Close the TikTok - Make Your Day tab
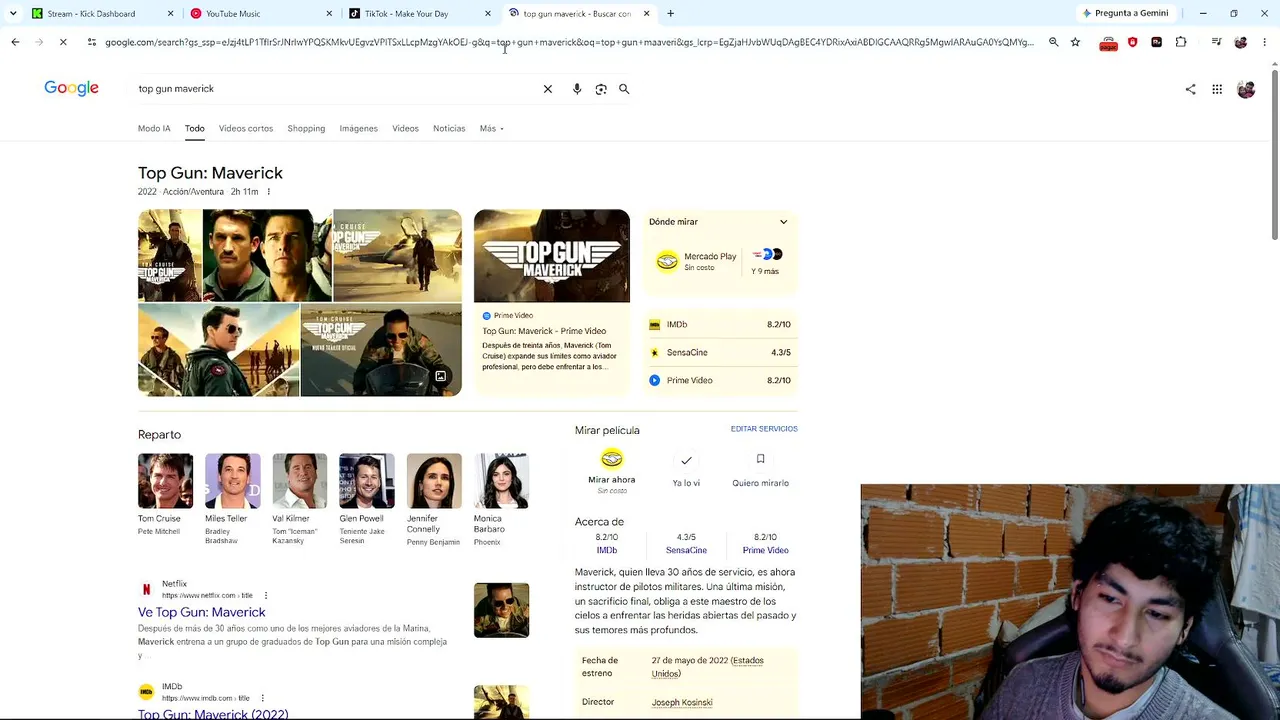Image resolution: width=1280 pixels, height=720 pixels. [488, 13]
